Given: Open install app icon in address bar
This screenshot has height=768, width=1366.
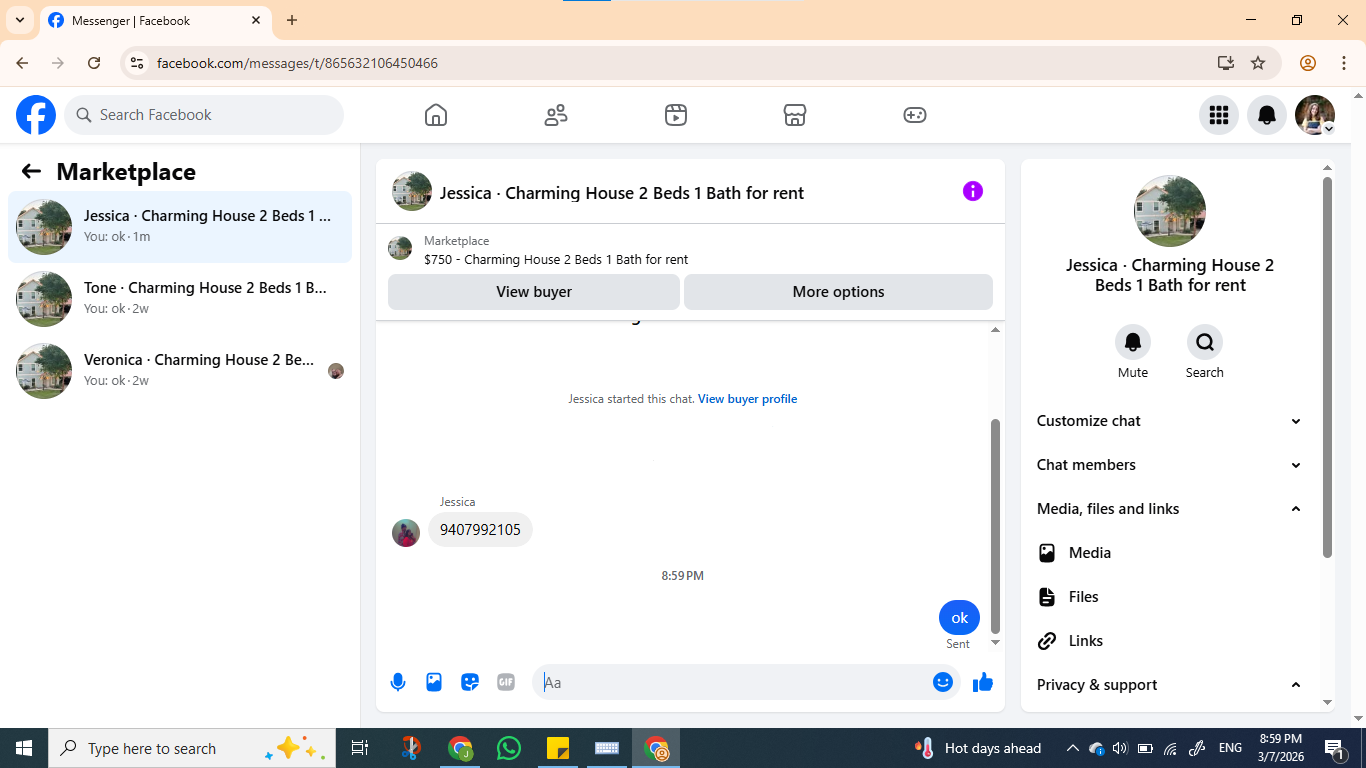Looking at the screenshot, I should click(x=1226, y=63).
